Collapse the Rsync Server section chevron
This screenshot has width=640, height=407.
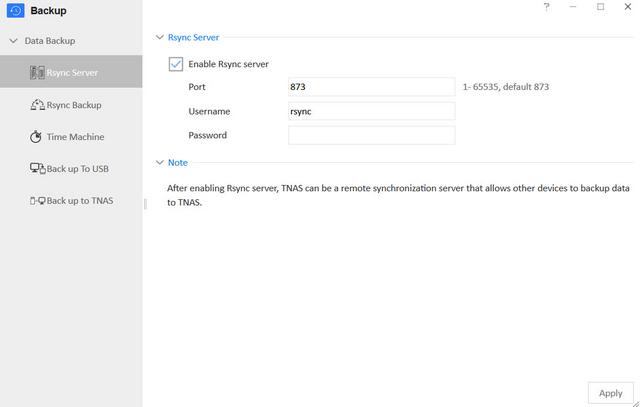[x=160, y=37]
